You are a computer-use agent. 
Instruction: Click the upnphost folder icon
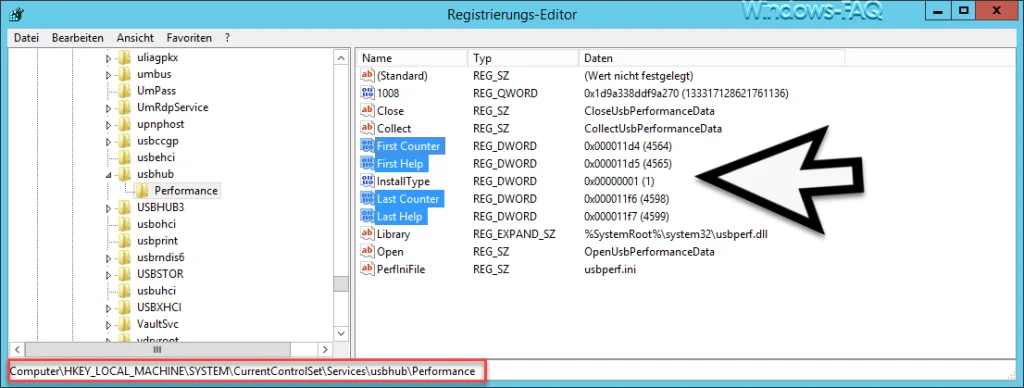[x=125, y=124]
